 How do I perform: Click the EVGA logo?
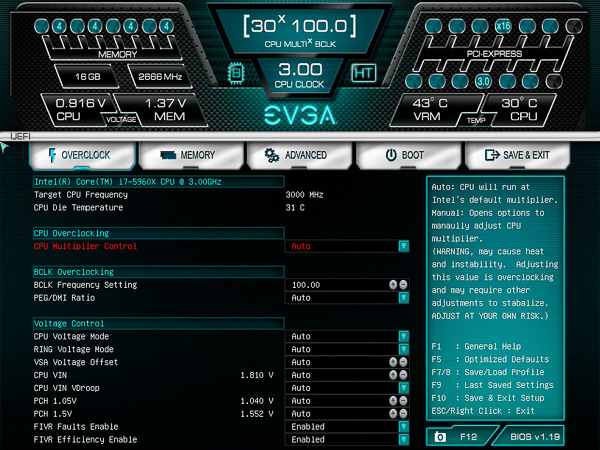(x=300, y=115)
